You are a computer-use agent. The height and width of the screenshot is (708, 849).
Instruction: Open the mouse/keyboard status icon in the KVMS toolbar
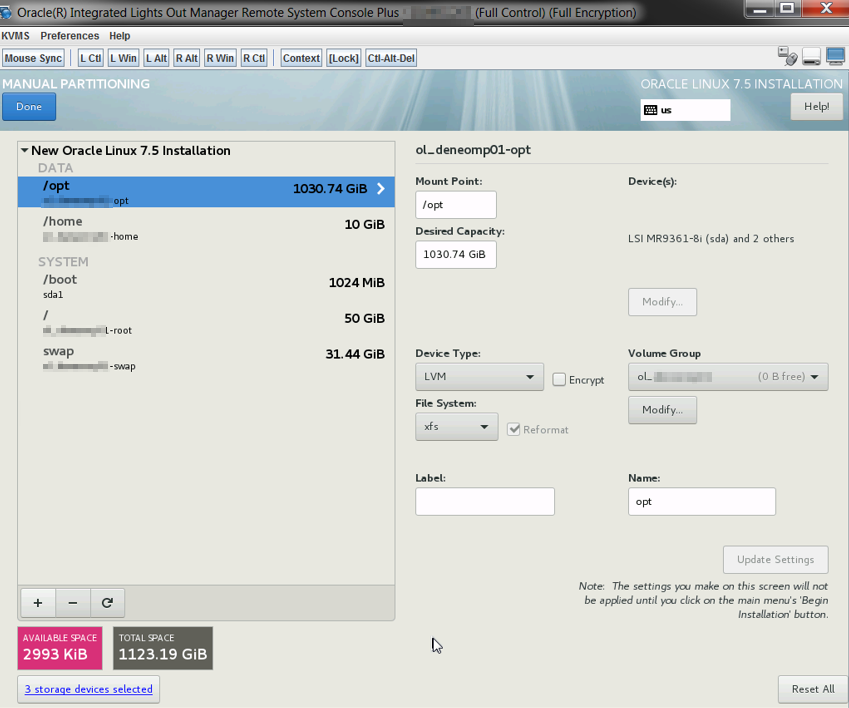787,56
